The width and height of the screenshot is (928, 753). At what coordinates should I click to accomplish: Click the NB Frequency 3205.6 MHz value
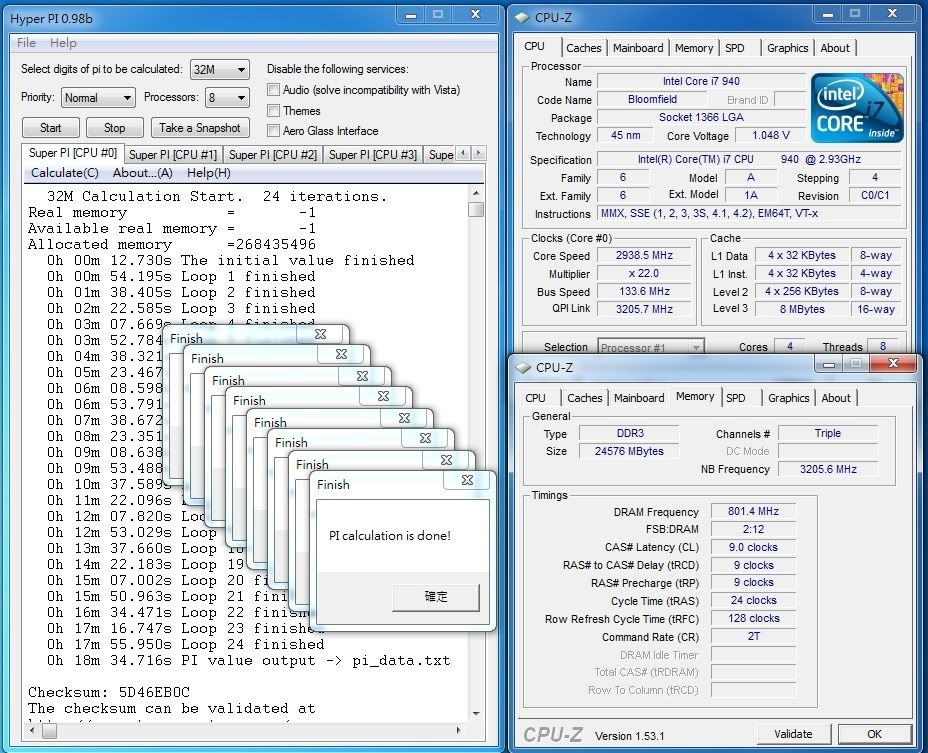coord(828,469)
